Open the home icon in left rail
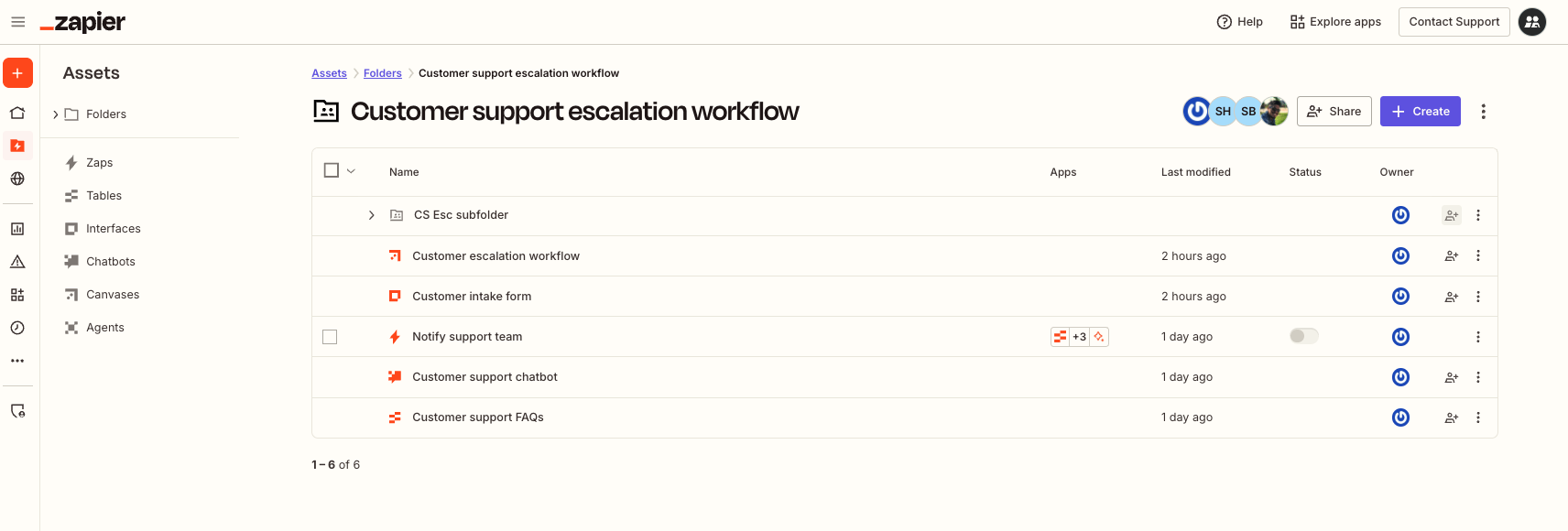The height and width of the screenshot is (531, 1568). pos(17,113)
